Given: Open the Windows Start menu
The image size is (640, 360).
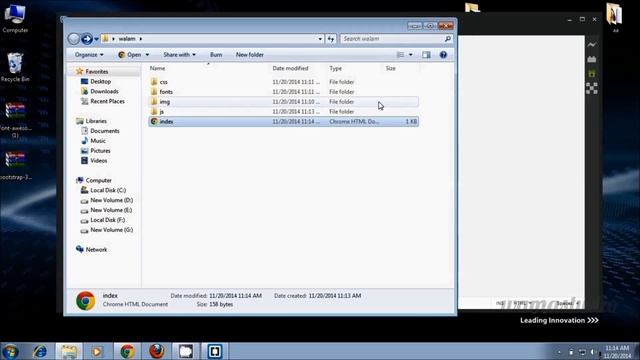Looking at the screenshot, I should [x=10, y=351].
